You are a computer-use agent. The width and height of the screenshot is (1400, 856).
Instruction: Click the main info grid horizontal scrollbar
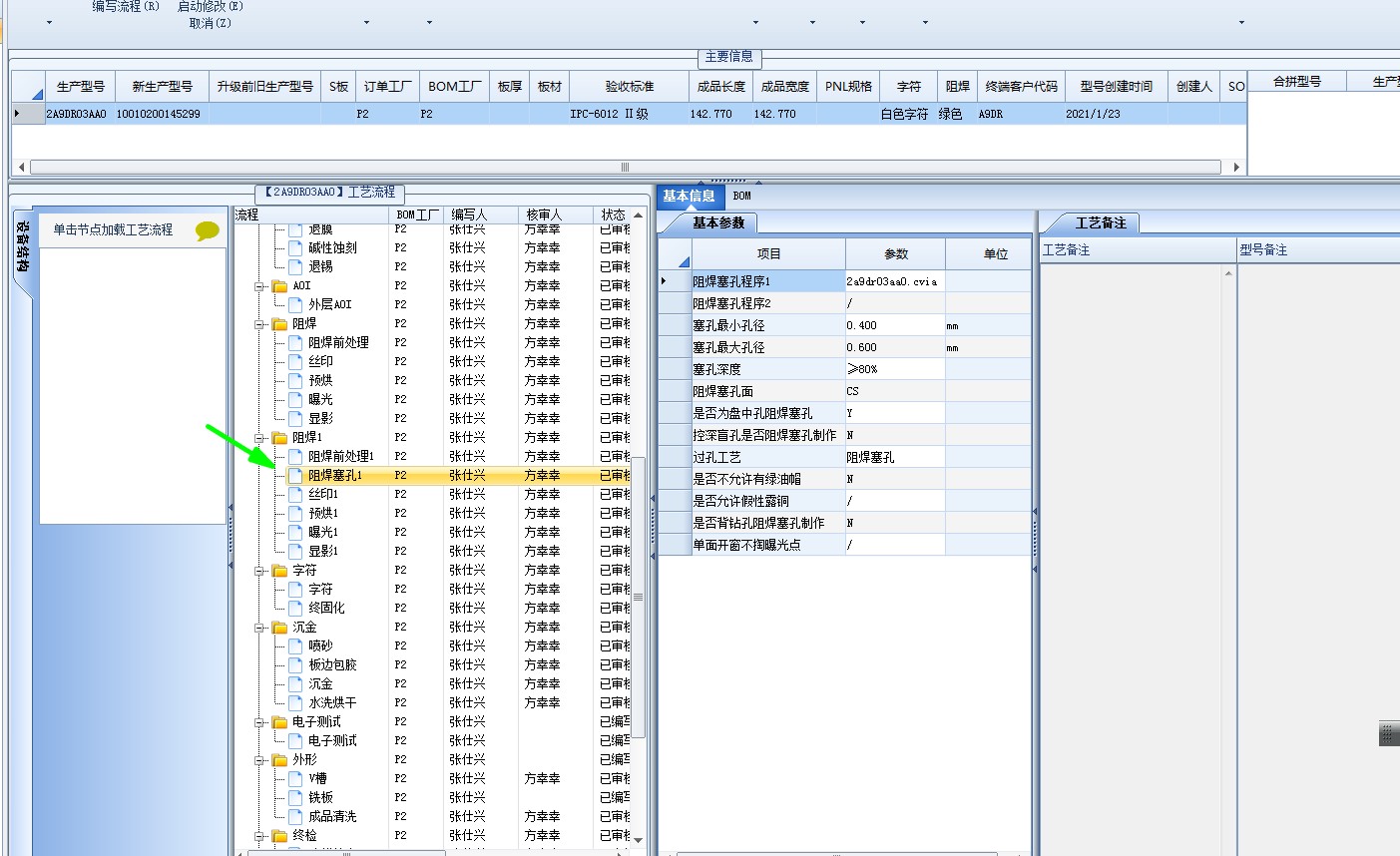[626, 167]
